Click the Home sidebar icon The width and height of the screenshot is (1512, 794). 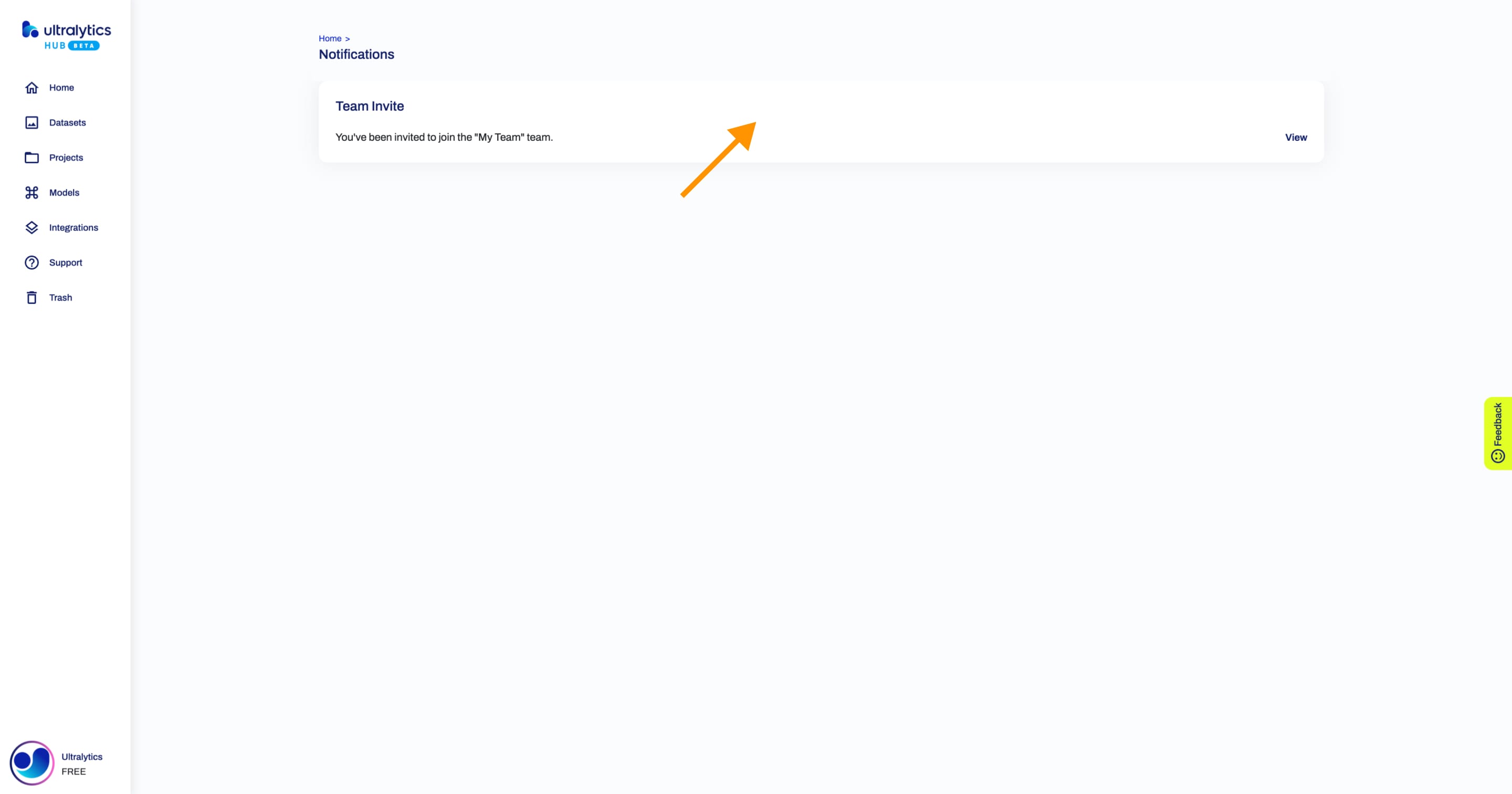point(32,87)
